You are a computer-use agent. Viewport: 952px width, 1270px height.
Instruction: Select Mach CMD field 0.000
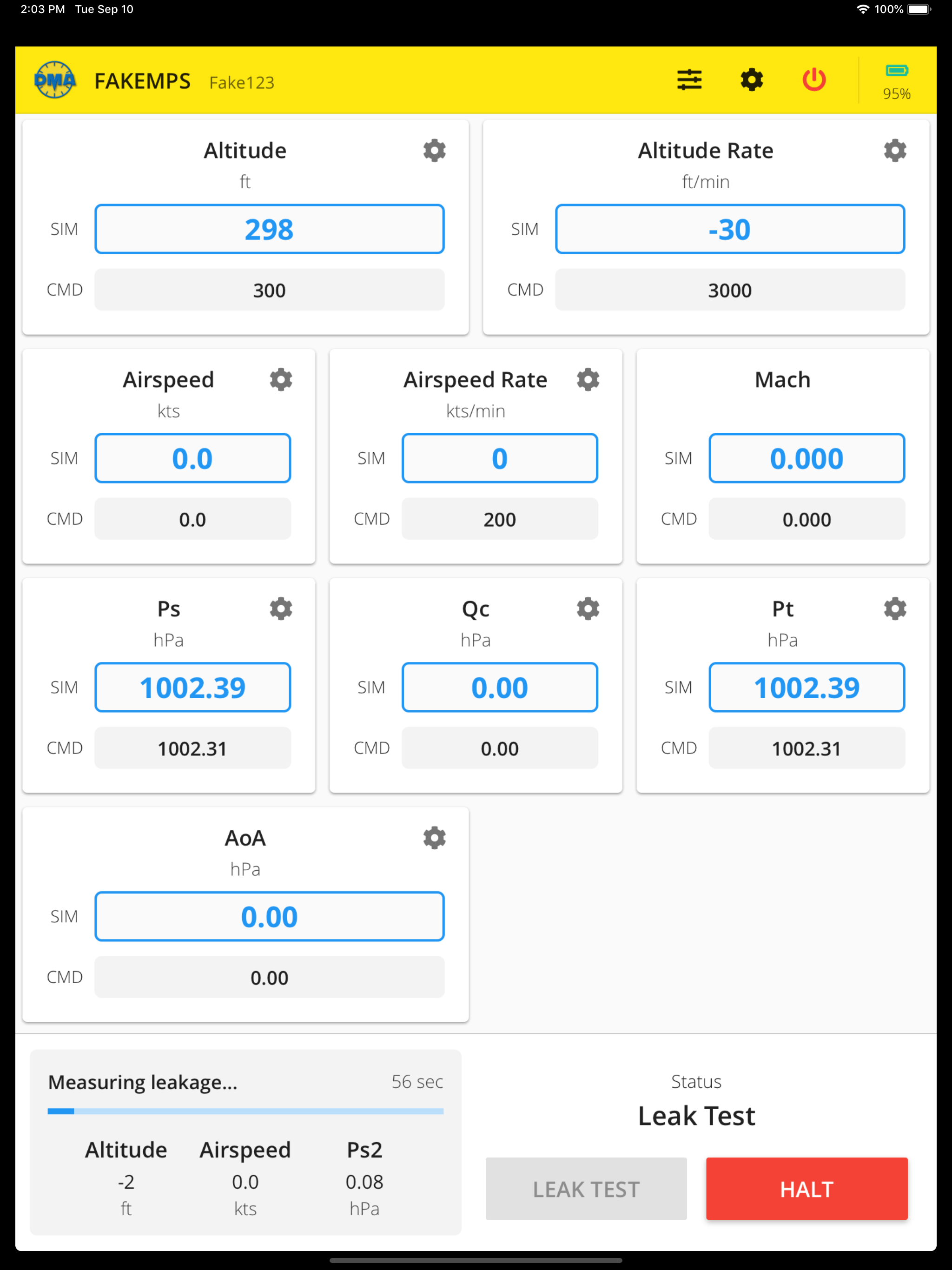[807, 519]
